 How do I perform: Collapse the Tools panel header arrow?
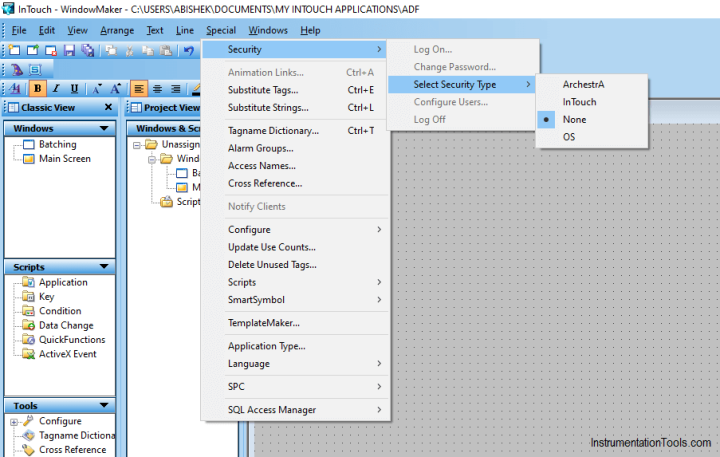104,406
